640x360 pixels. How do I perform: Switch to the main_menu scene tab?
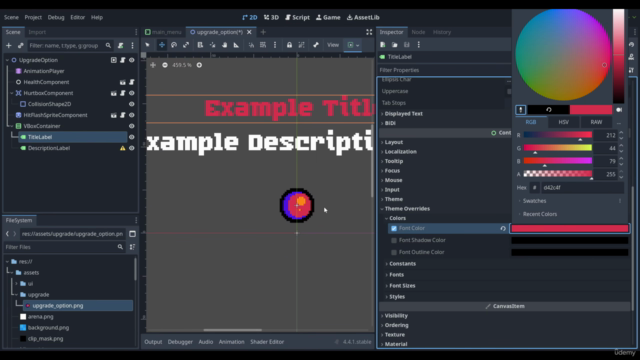163,32
